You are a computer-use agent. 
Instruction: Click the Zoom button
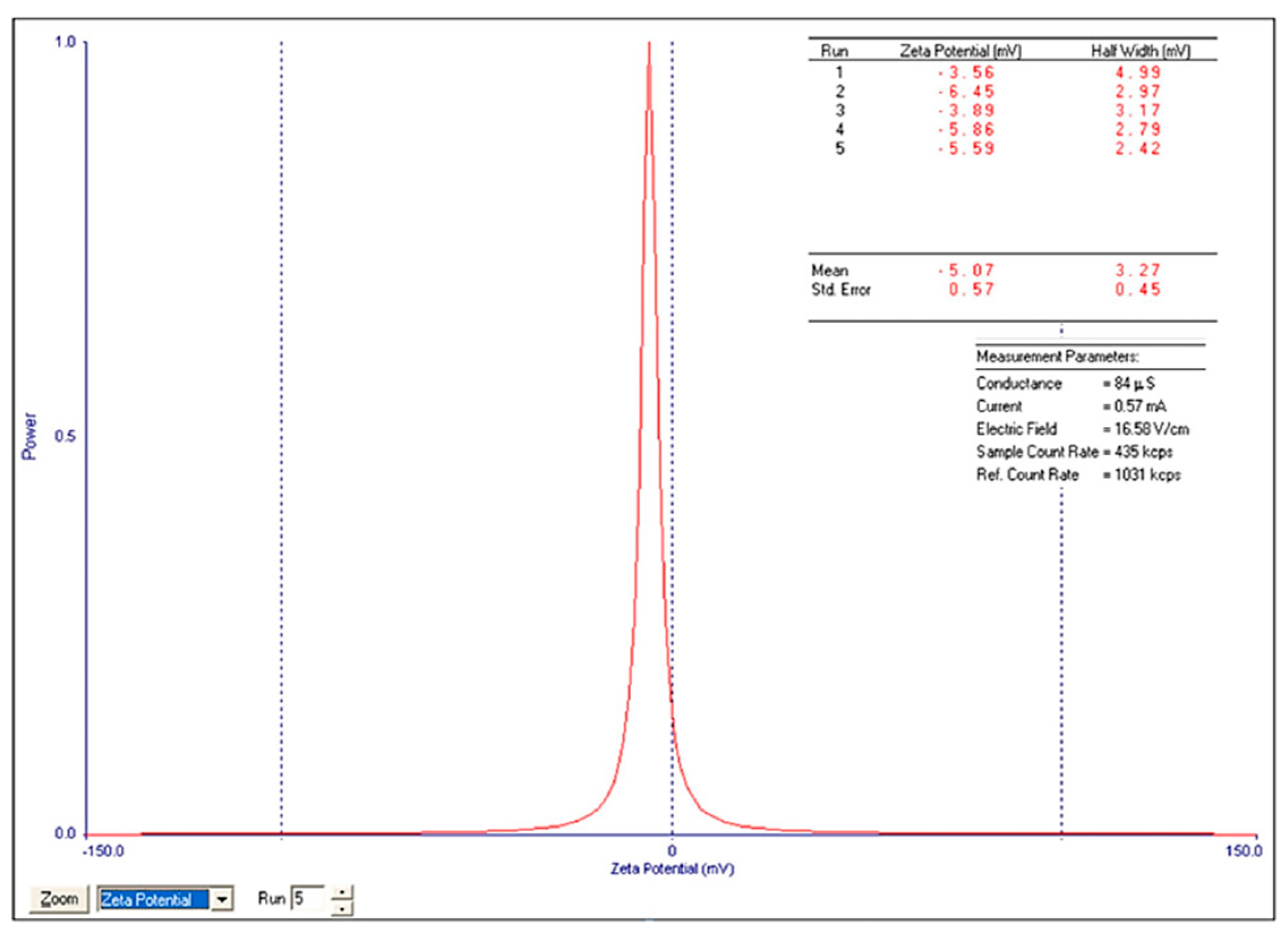point(59,899)
